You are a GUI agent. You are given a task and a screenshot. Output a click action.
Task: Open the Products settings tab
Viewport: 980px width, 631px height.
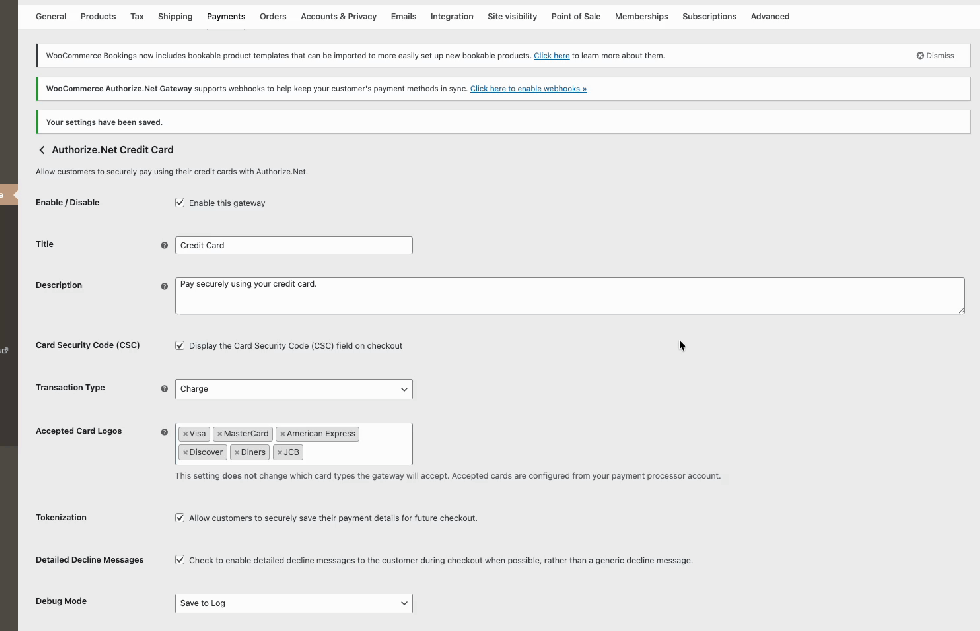98,16
